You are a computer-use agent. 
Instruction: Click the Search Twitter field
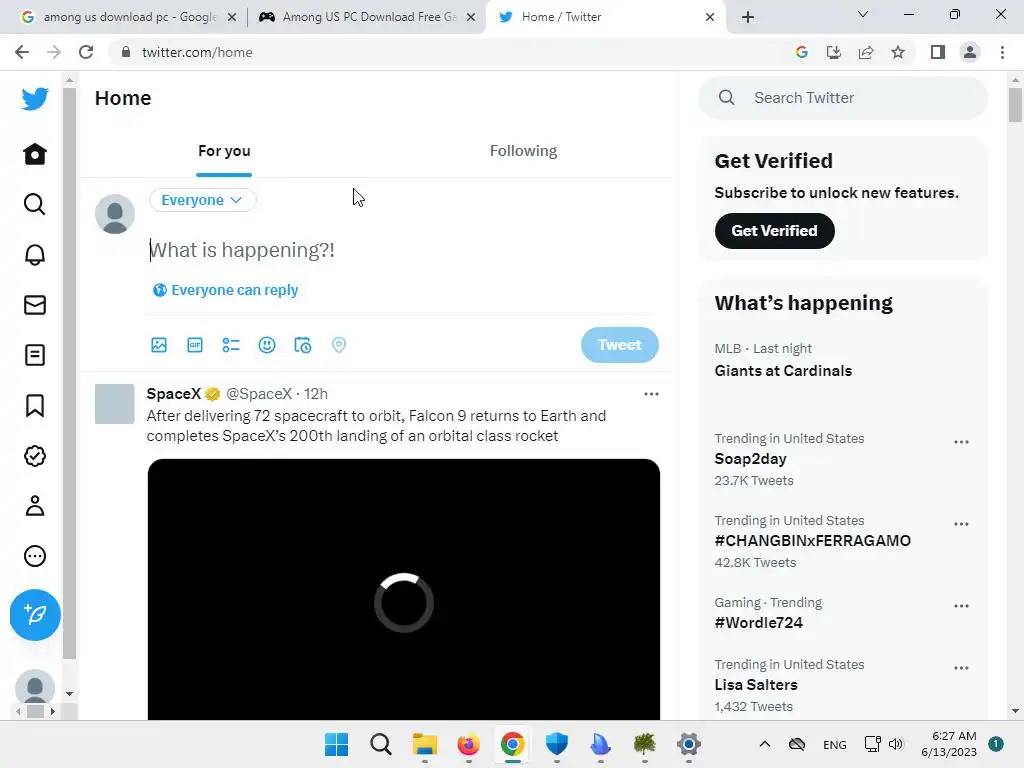point(843,98)
